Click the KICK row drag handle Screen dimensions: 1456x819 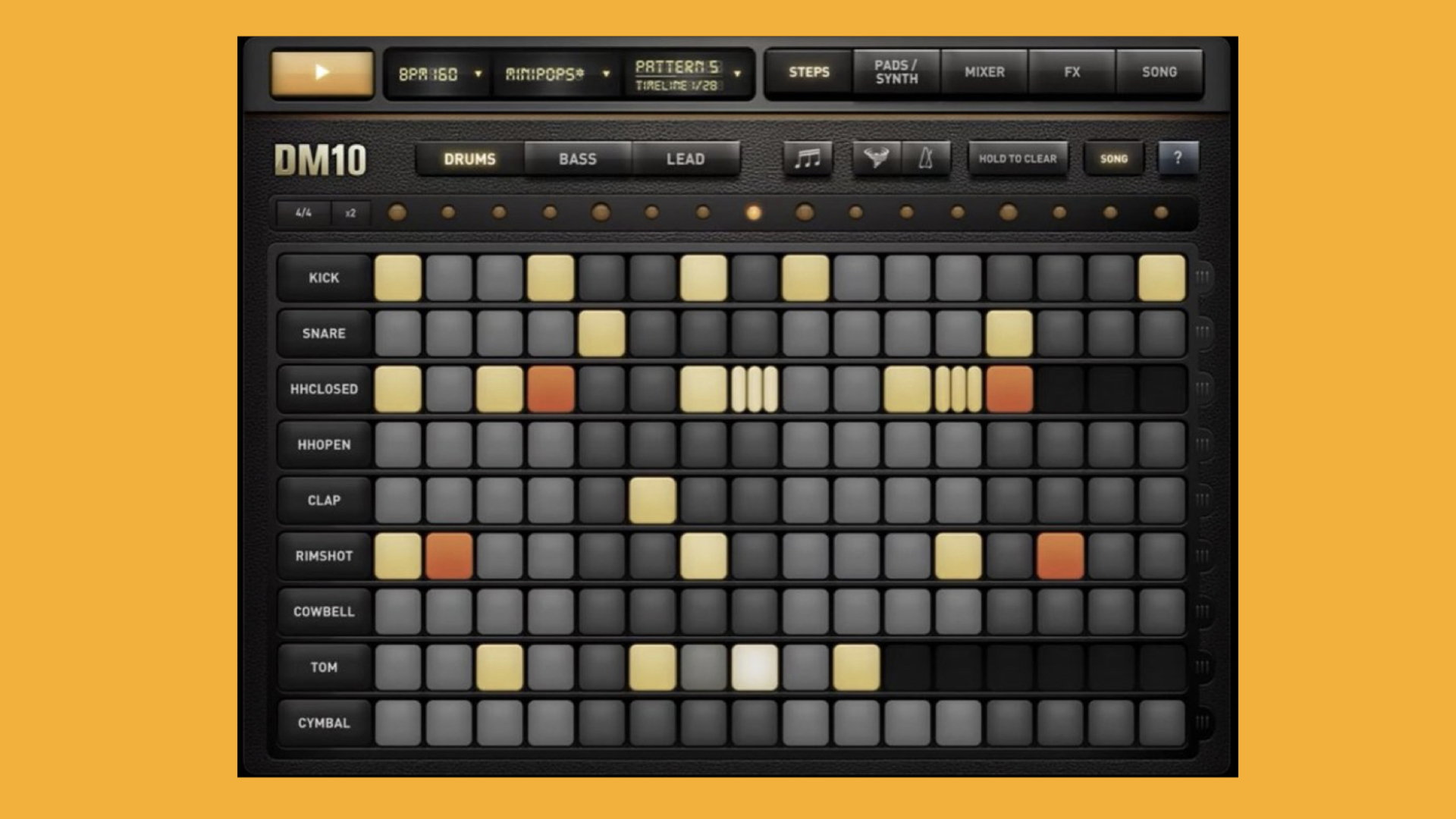[x=1203, y=277]
